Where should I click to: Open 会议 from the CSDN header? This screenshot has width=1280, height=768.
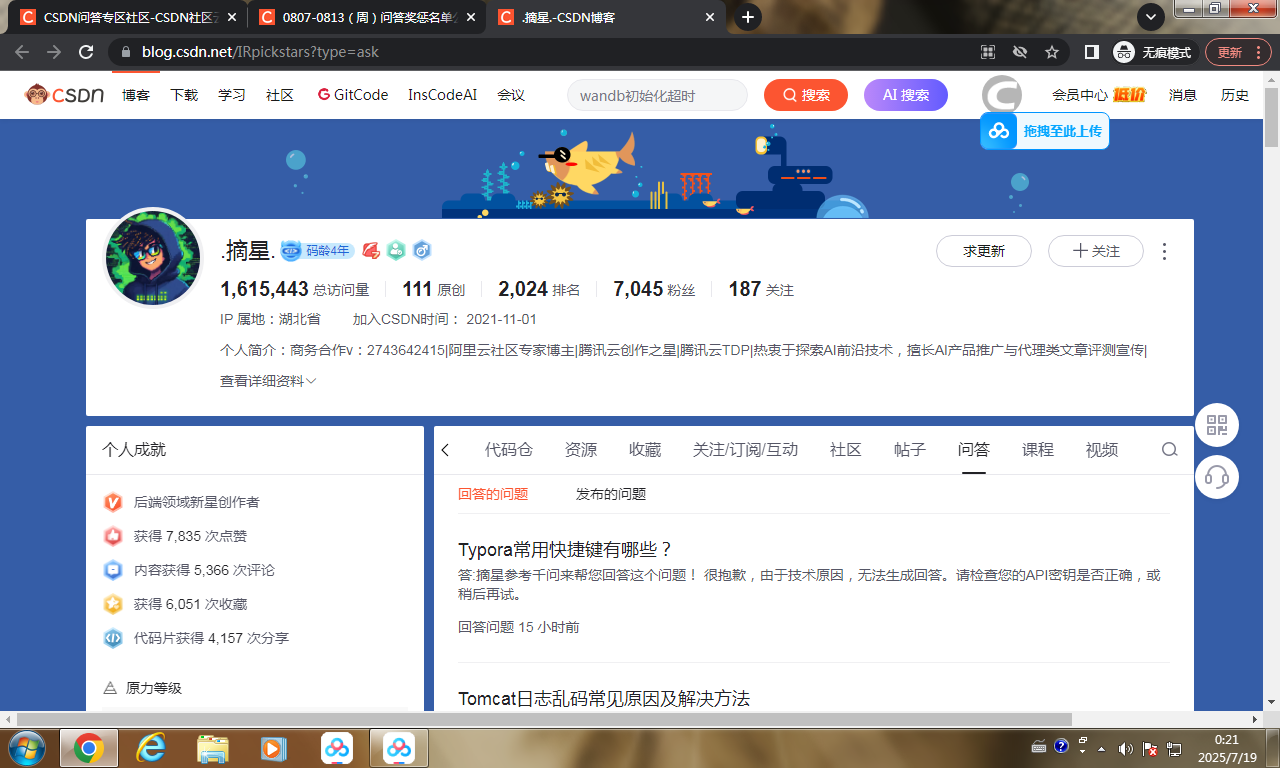(511, 95)
